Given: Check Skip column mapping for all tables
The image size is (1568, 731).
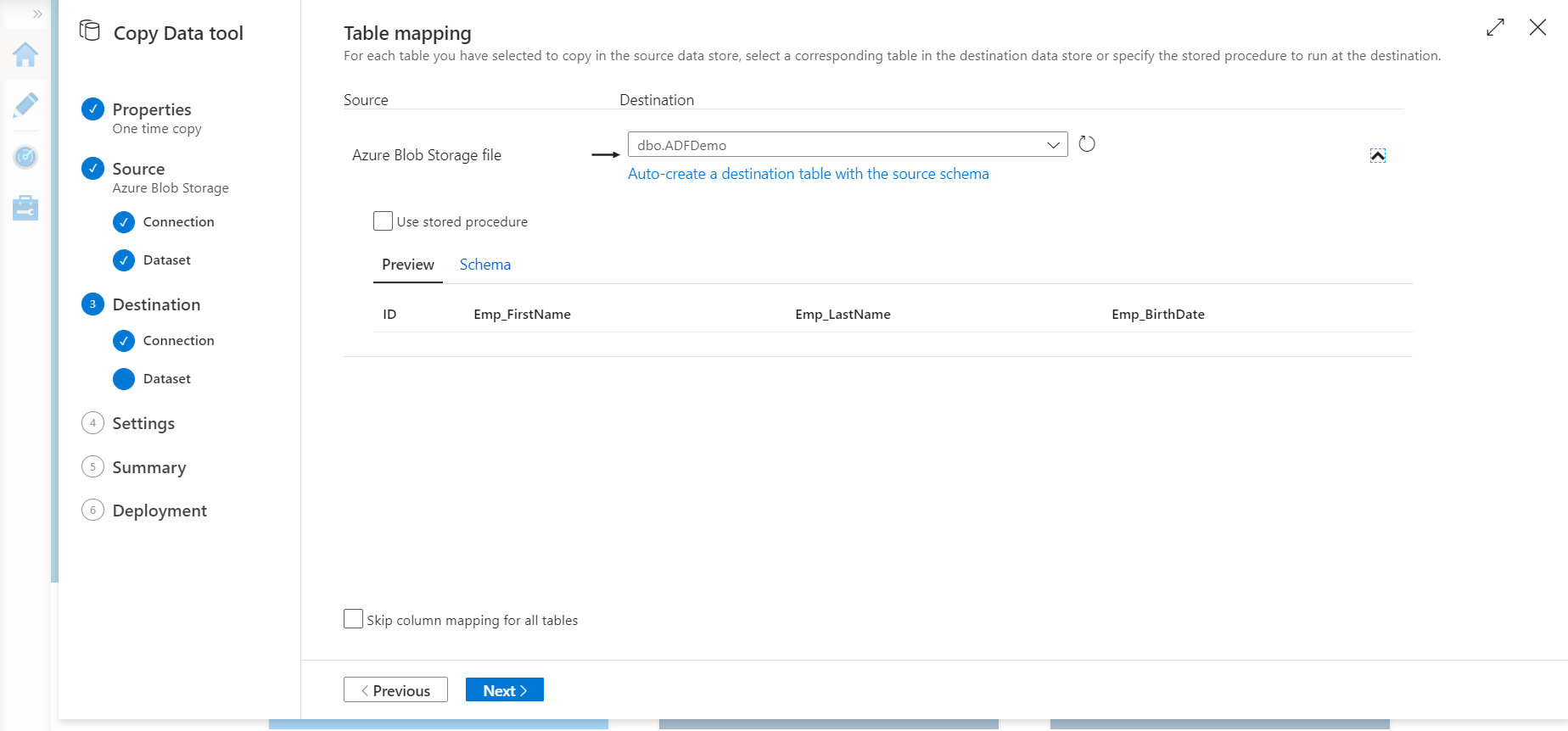Looking at the screenshot, I should click(x=354, y=619).
